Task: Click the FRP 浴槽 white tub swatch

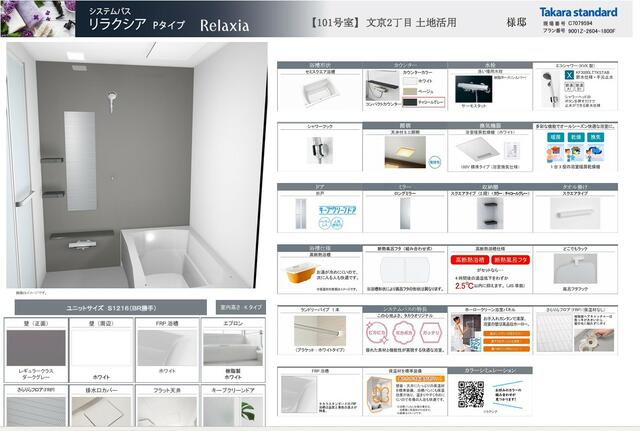Action: tap(167, 348)
